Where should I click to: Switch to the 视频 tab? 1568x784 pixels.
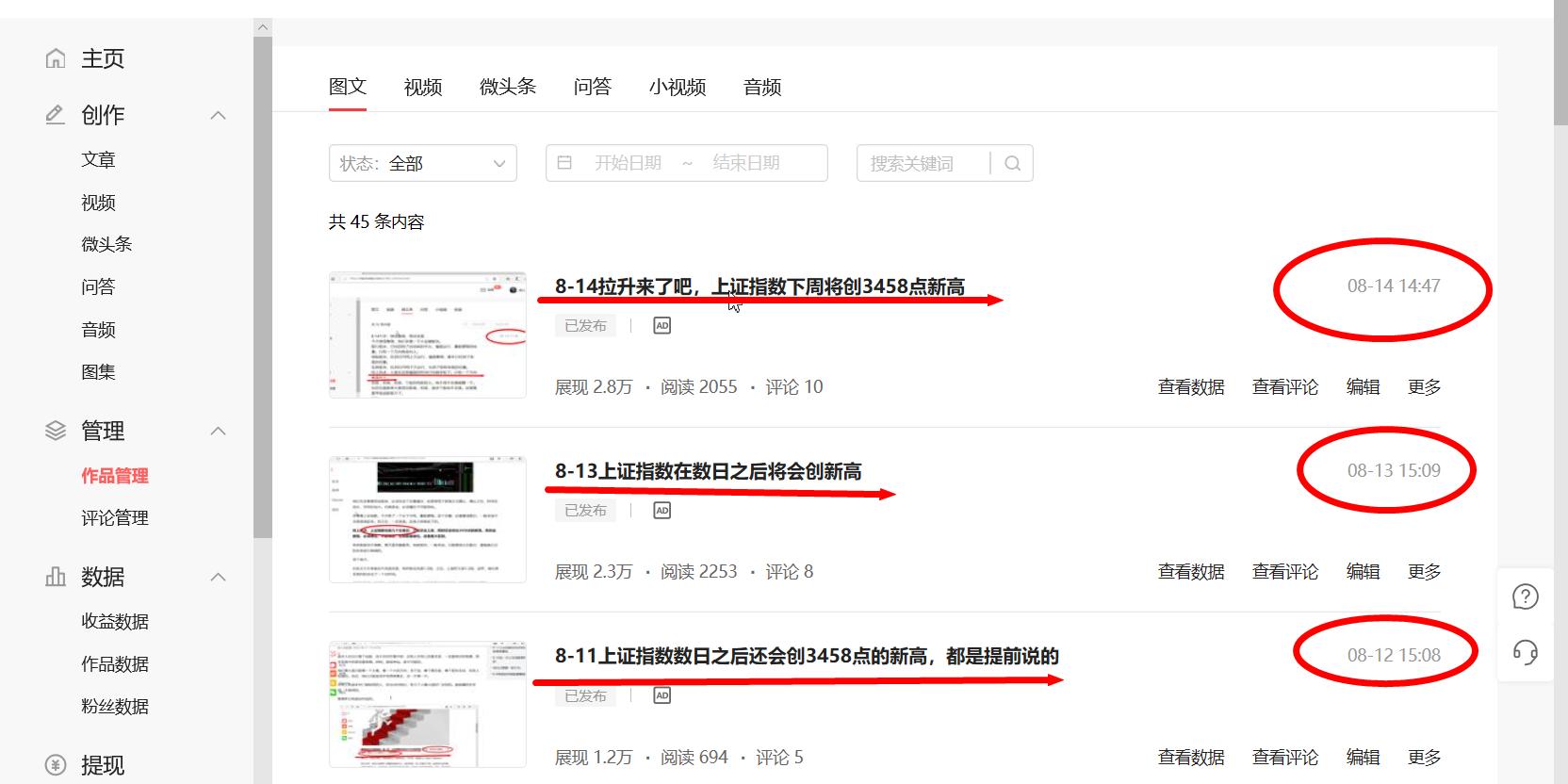coord(423,87)
